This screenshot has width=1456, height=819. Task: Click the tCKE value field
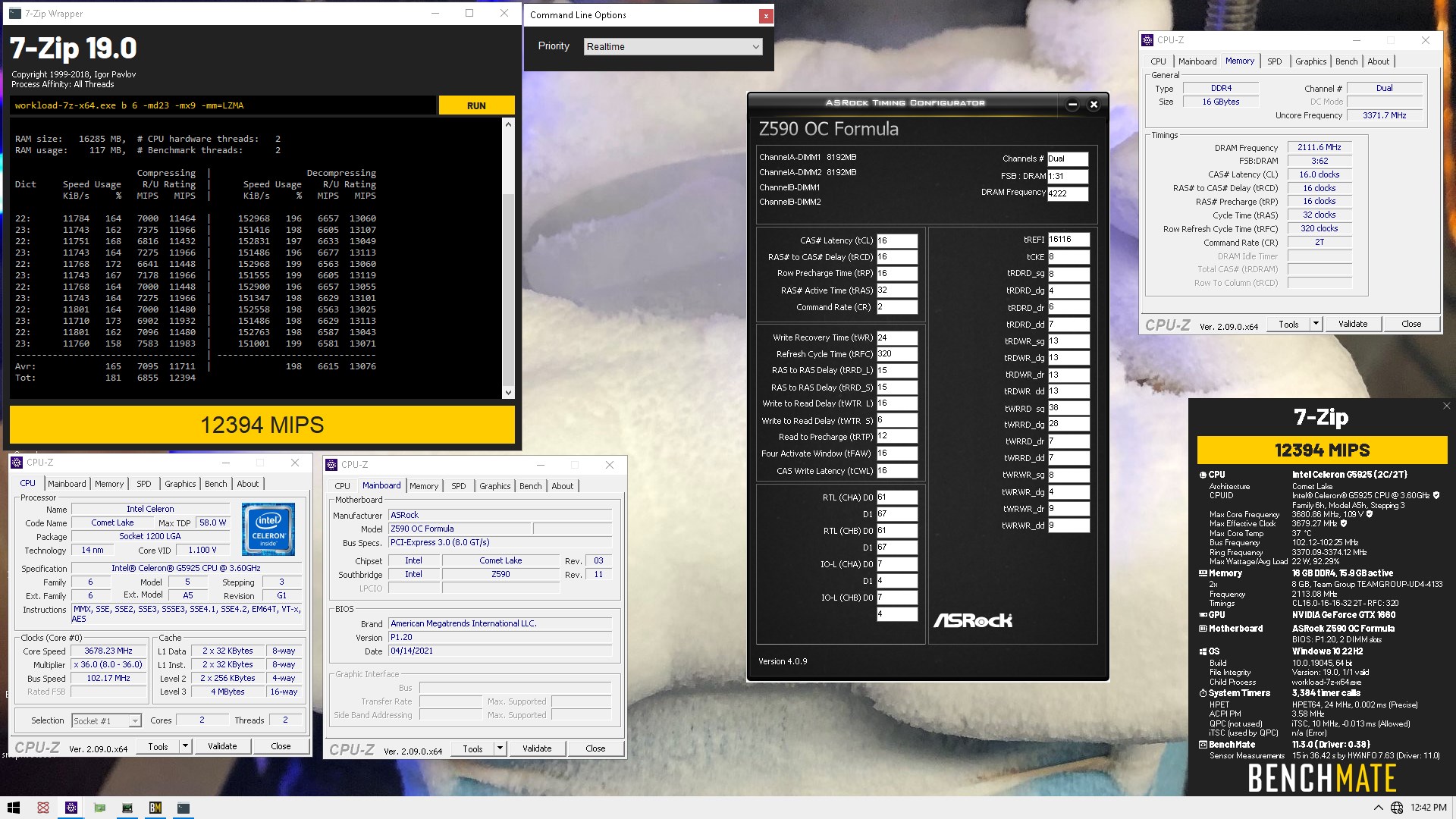coord(1068,257)
